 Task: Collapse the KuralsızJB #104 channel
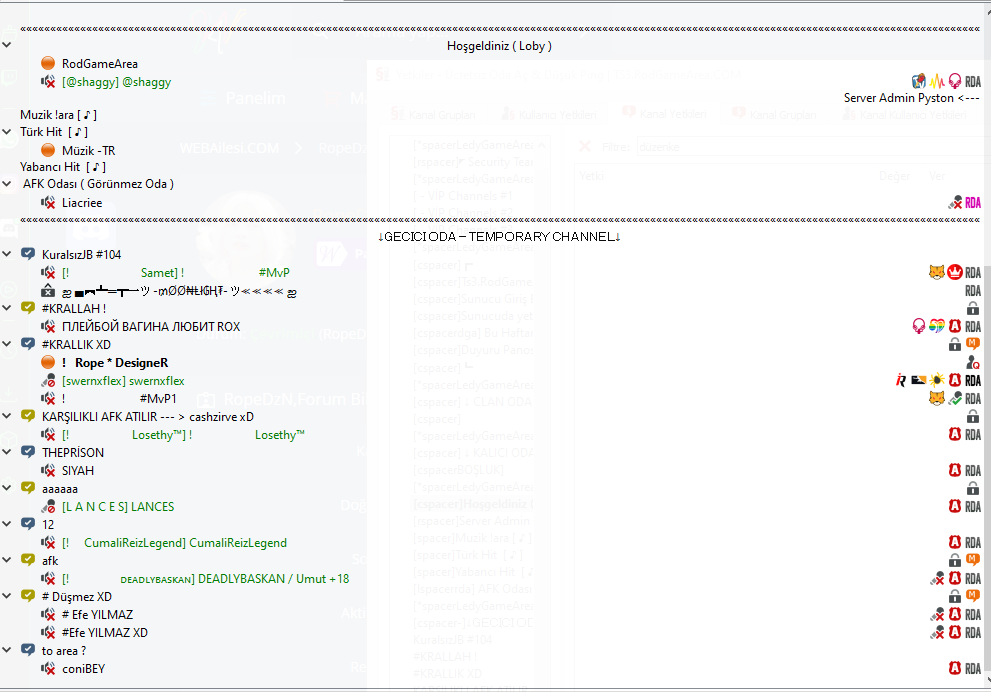(x=7, y=254)
